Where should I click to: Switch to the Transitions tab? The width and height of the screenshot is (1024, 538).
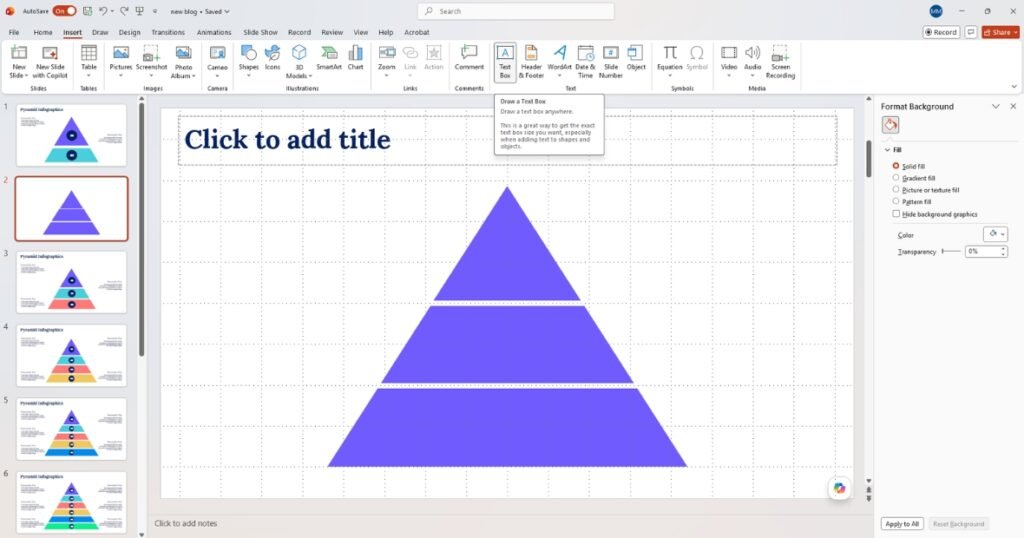(168, 32)
